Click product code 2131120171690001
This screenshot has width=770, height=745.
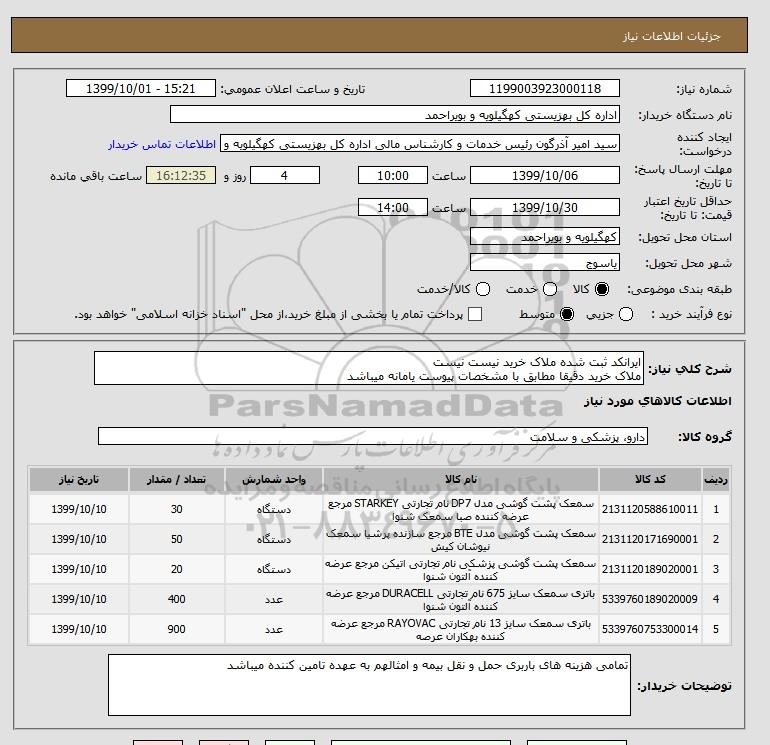click(650, 539)
